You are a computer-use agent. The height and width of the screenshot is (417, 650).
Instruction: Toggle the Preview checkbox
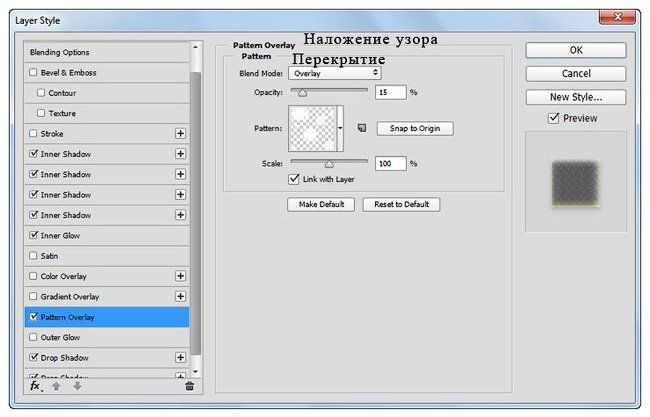tap(554, 118)
